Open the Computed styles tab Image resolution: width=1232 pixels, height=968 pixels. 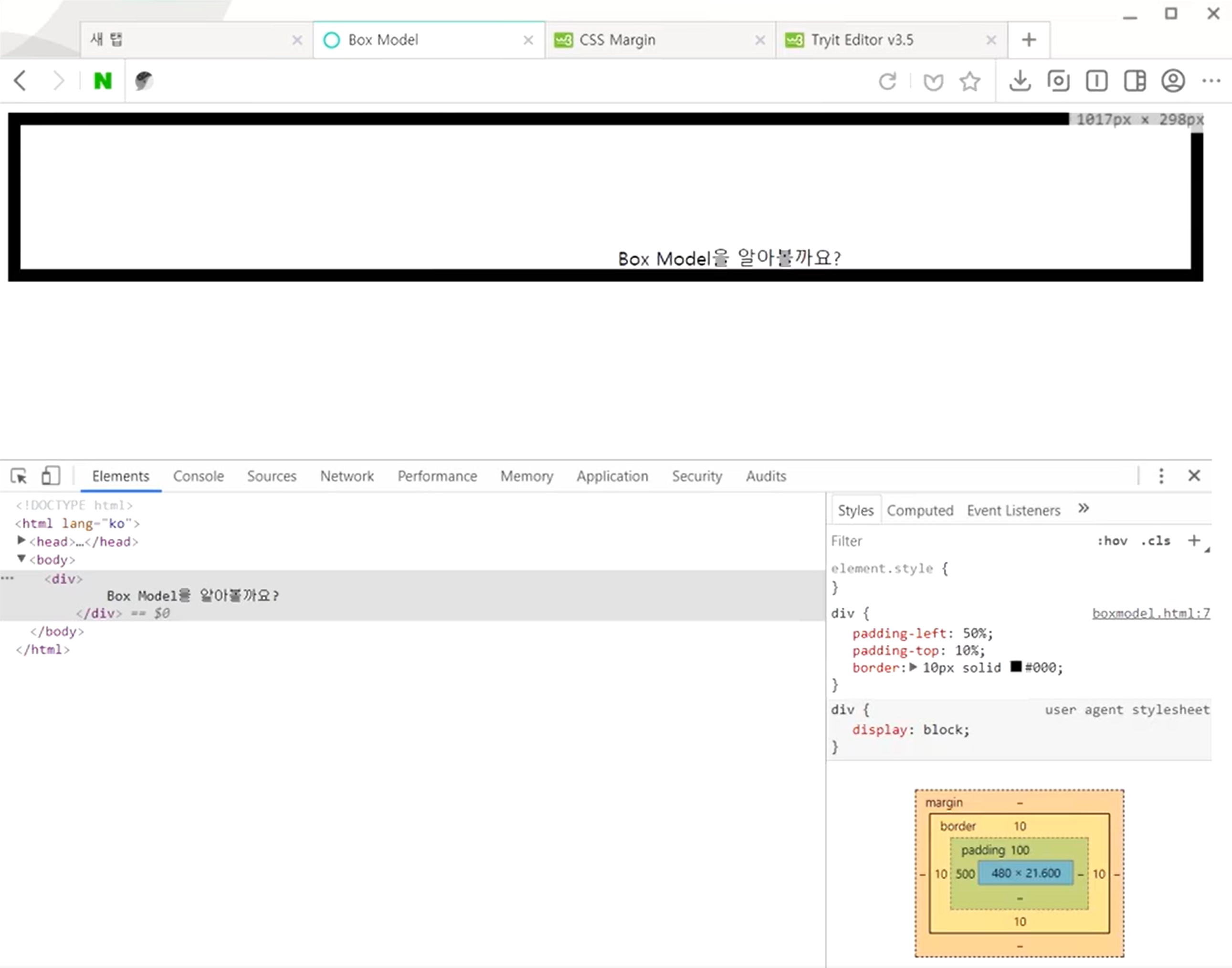[x=920, y=511]
